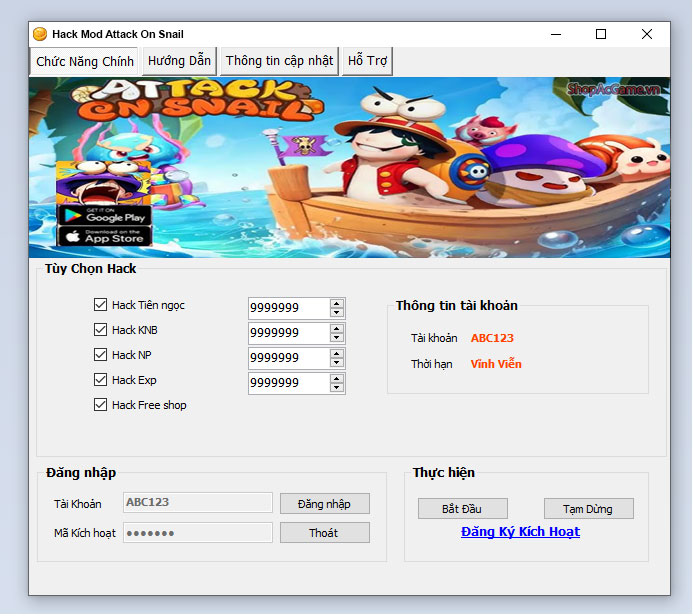Click the Thoát button
This screenshot has height=616, width=693.
pos(325,533)
